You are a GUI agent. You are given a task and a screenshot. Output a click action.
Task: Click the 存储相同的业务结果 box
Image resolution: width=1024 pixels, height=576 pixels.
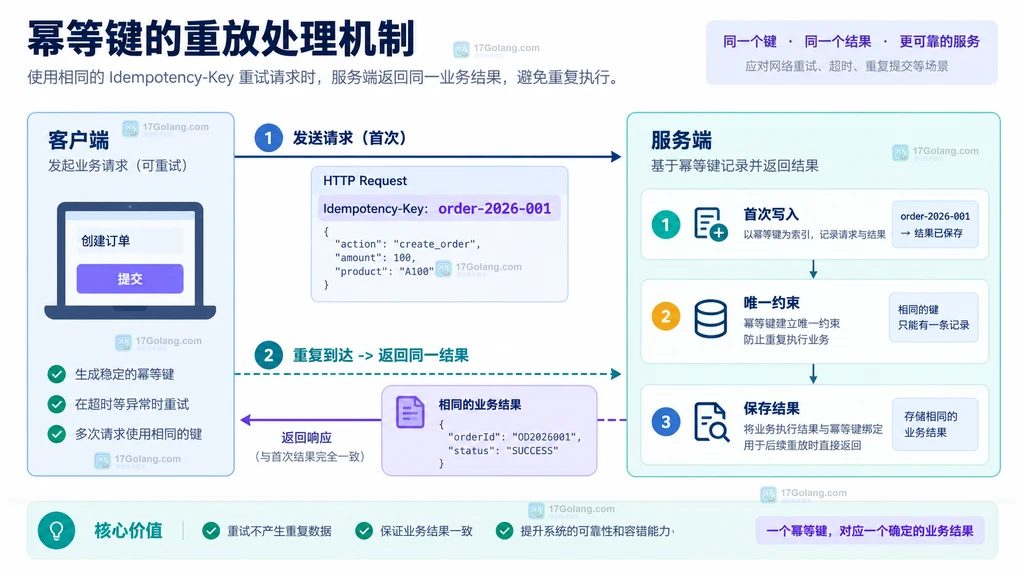pos(935,424)
